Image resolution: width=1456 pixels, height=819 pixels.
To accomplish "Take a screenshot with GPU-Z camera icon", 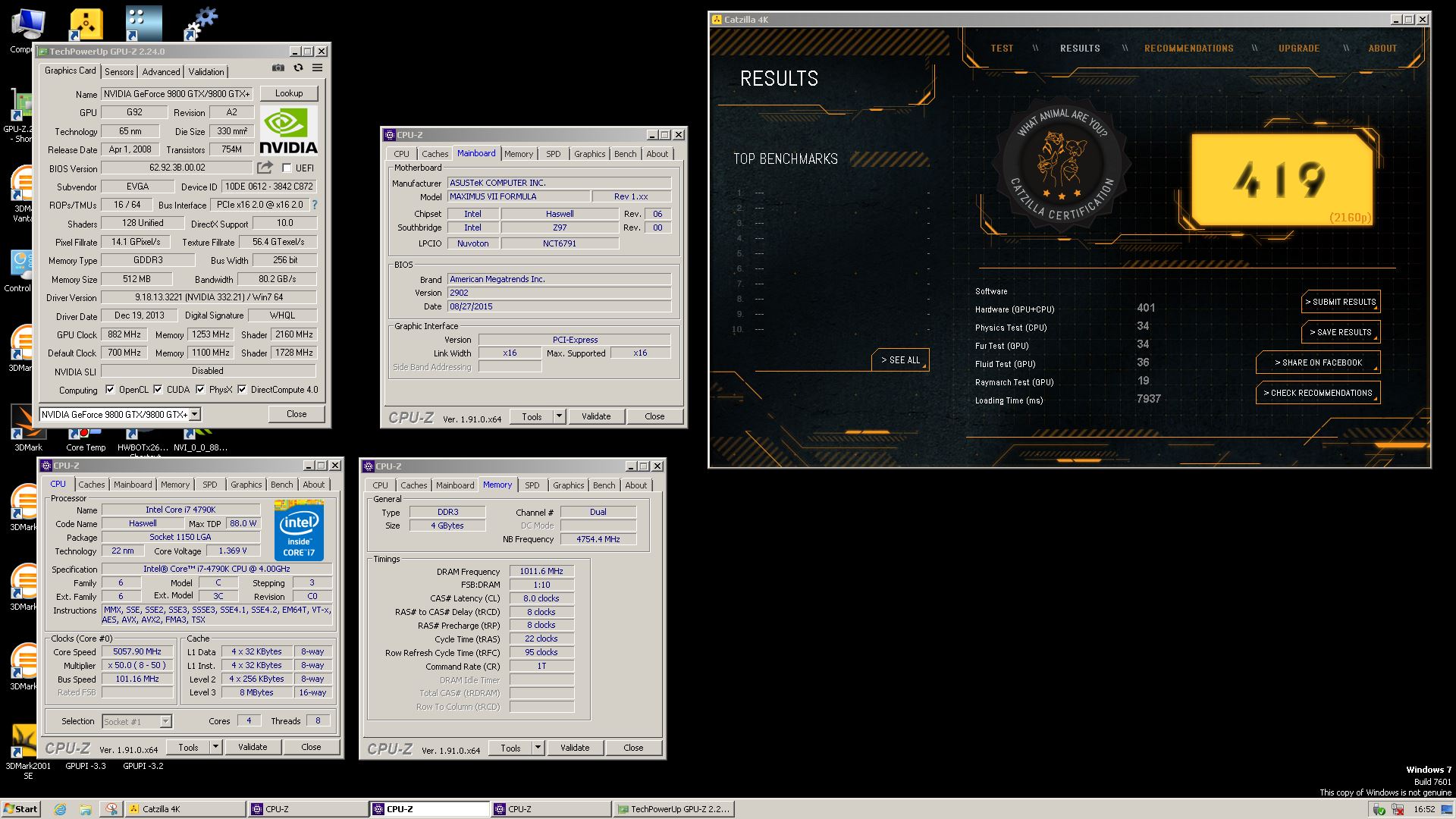I will point(278,68).
